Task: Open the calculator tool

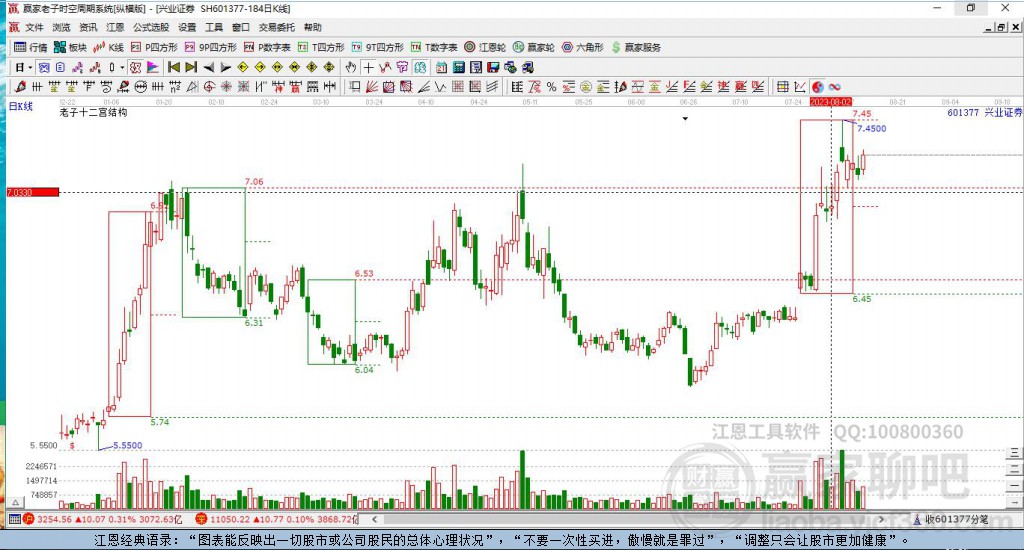Action: (x=458, y=67)
